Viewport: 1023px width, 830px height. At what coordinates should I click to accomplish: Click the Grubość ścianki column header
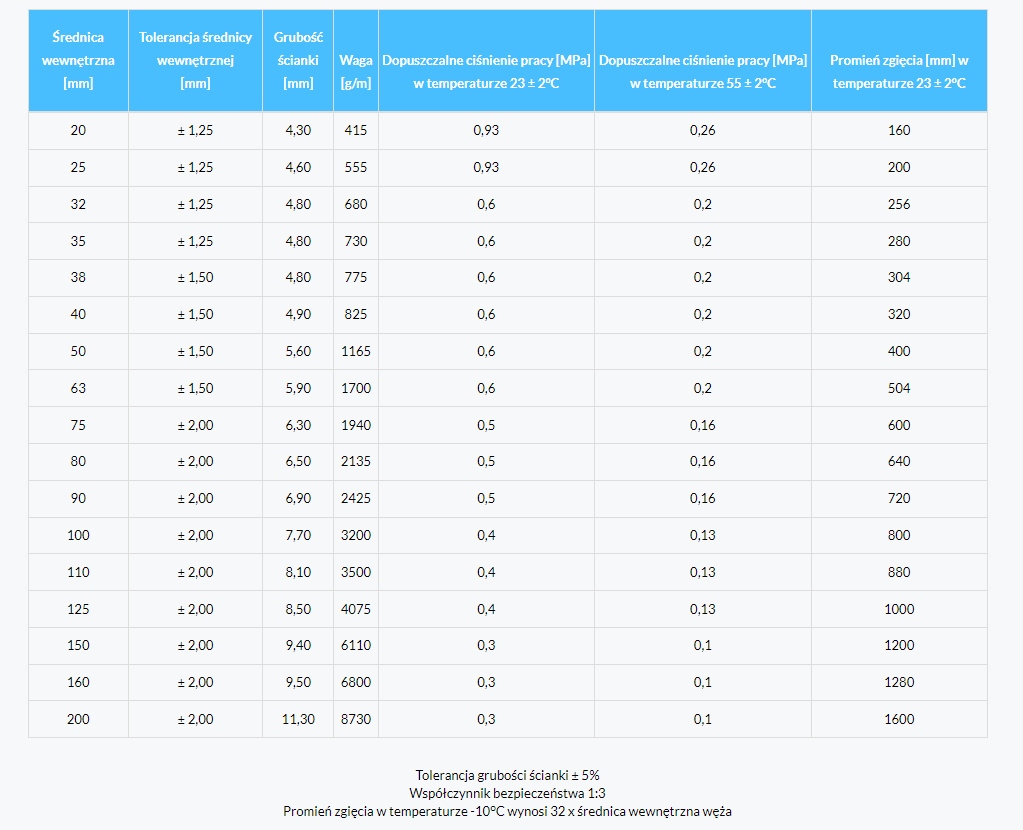(298, 60)
